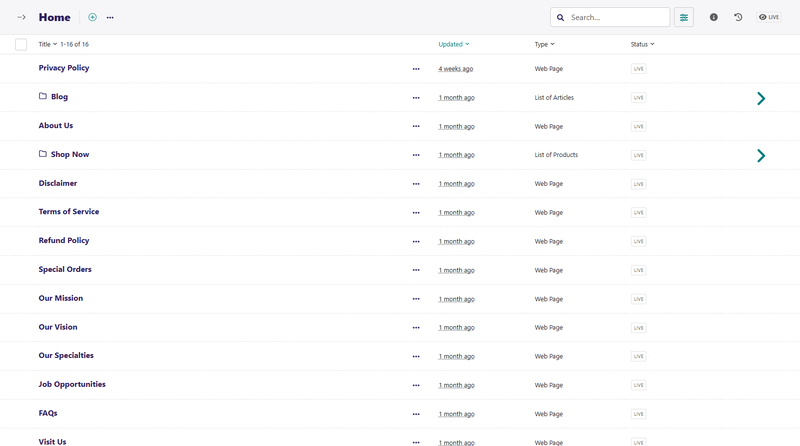Open the Type column filter dropdown

coord(544,44)
